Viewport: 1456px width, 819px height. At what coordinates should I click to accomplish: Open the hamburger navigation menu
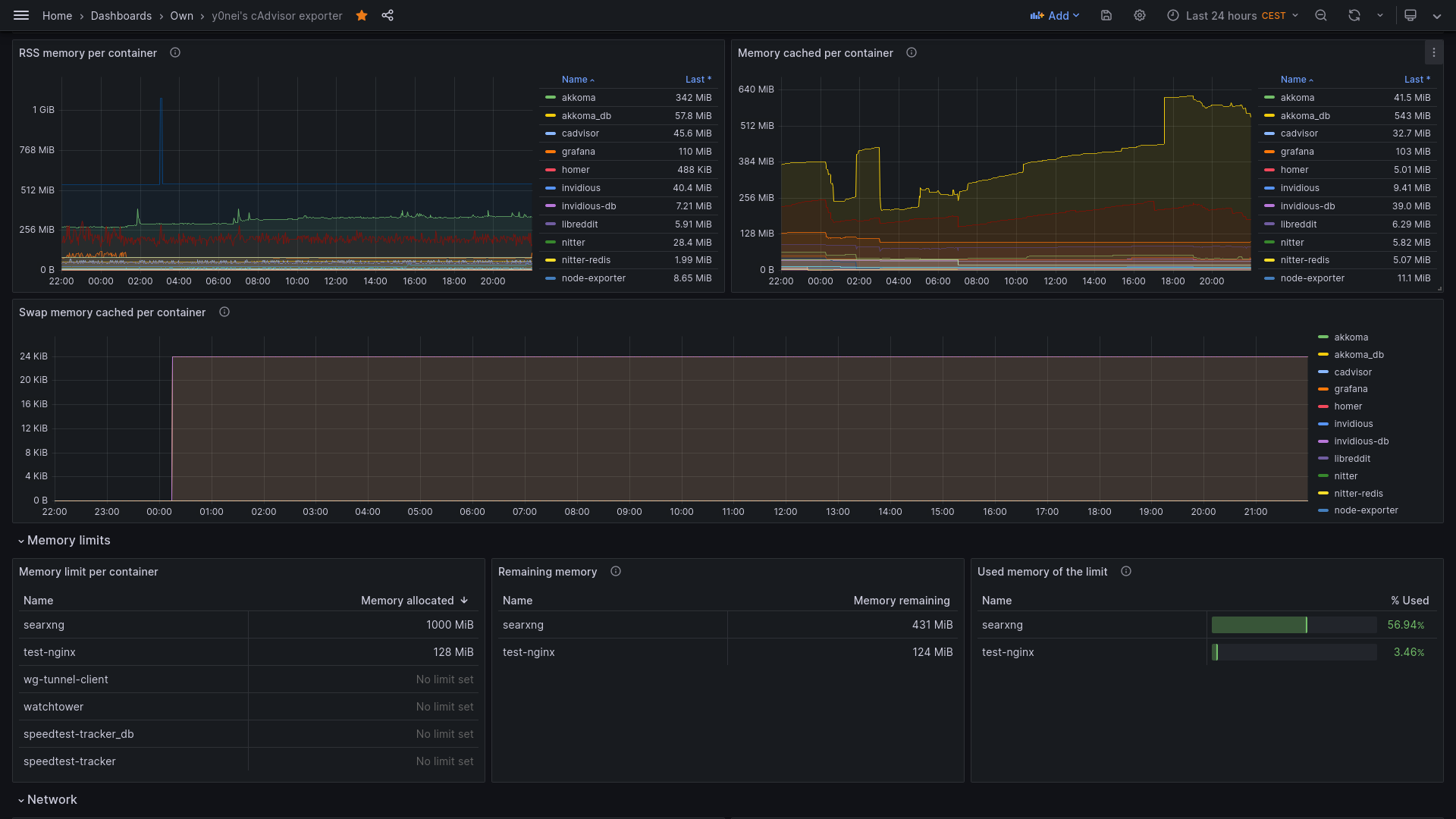21,15
